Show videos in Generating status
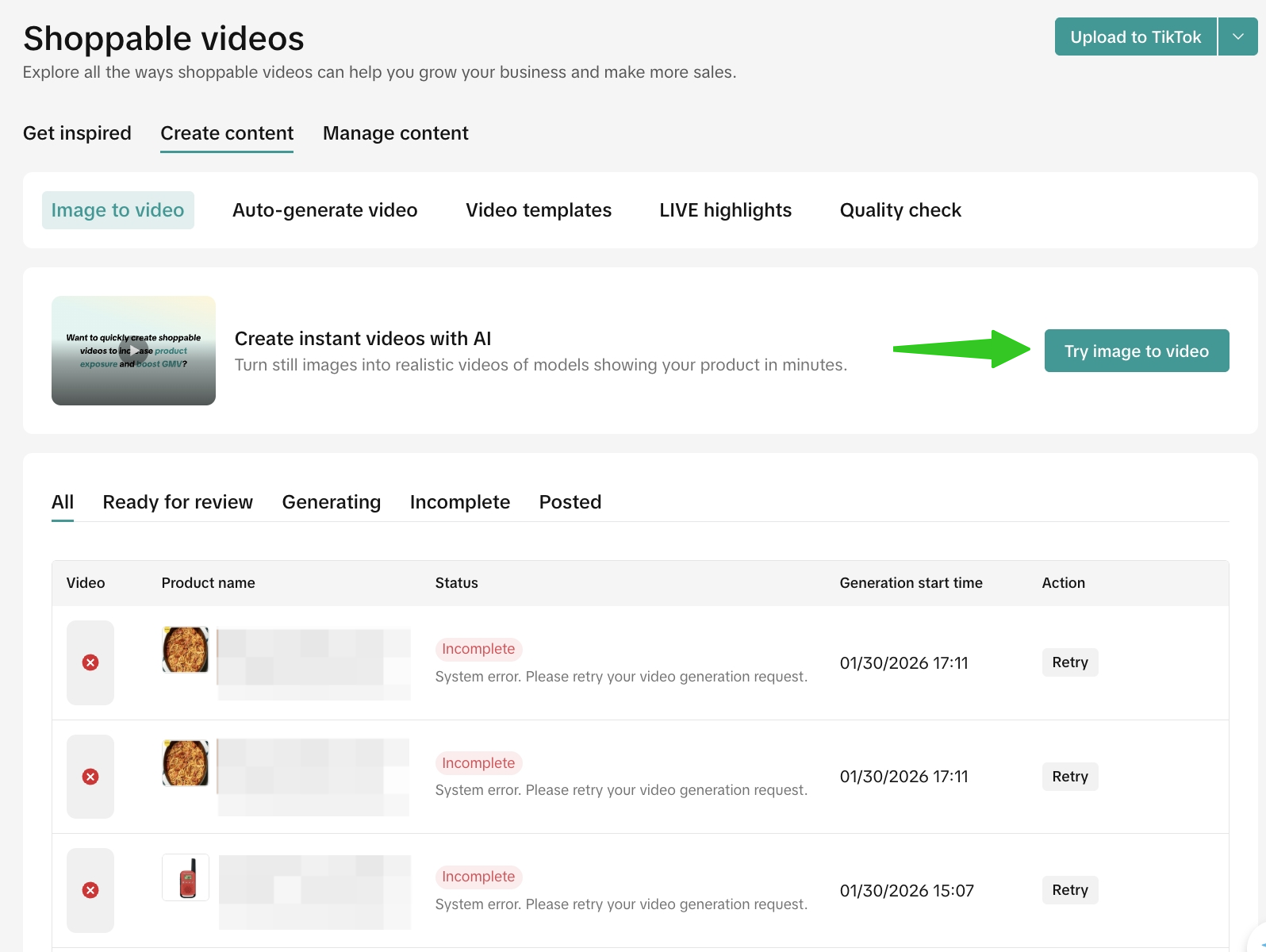This screenshot has width=1266, height=952. point(331,502)
